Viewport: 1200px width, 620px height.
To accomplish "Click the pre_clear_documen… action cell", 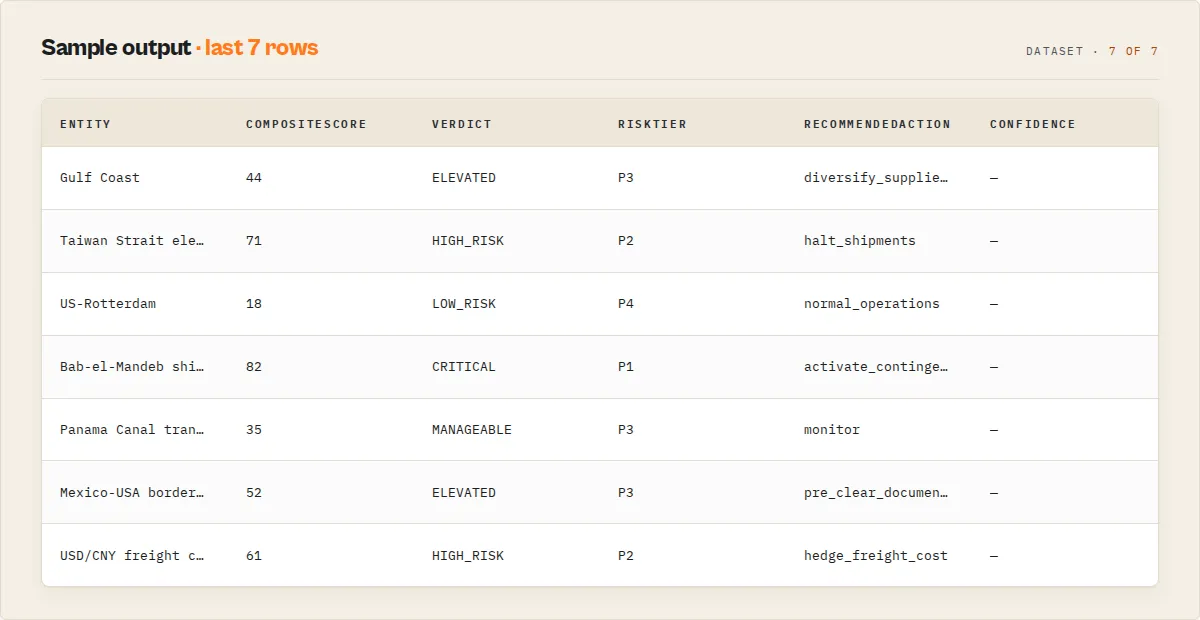I will tap(876, 493).
